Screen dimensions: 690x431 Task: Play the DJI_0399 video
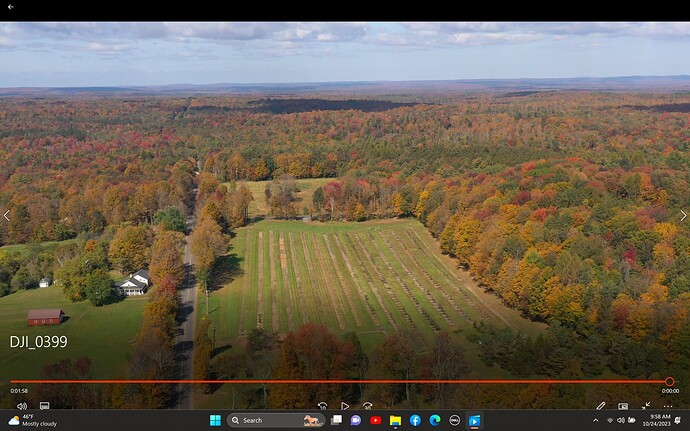click(x=345, y=406)
